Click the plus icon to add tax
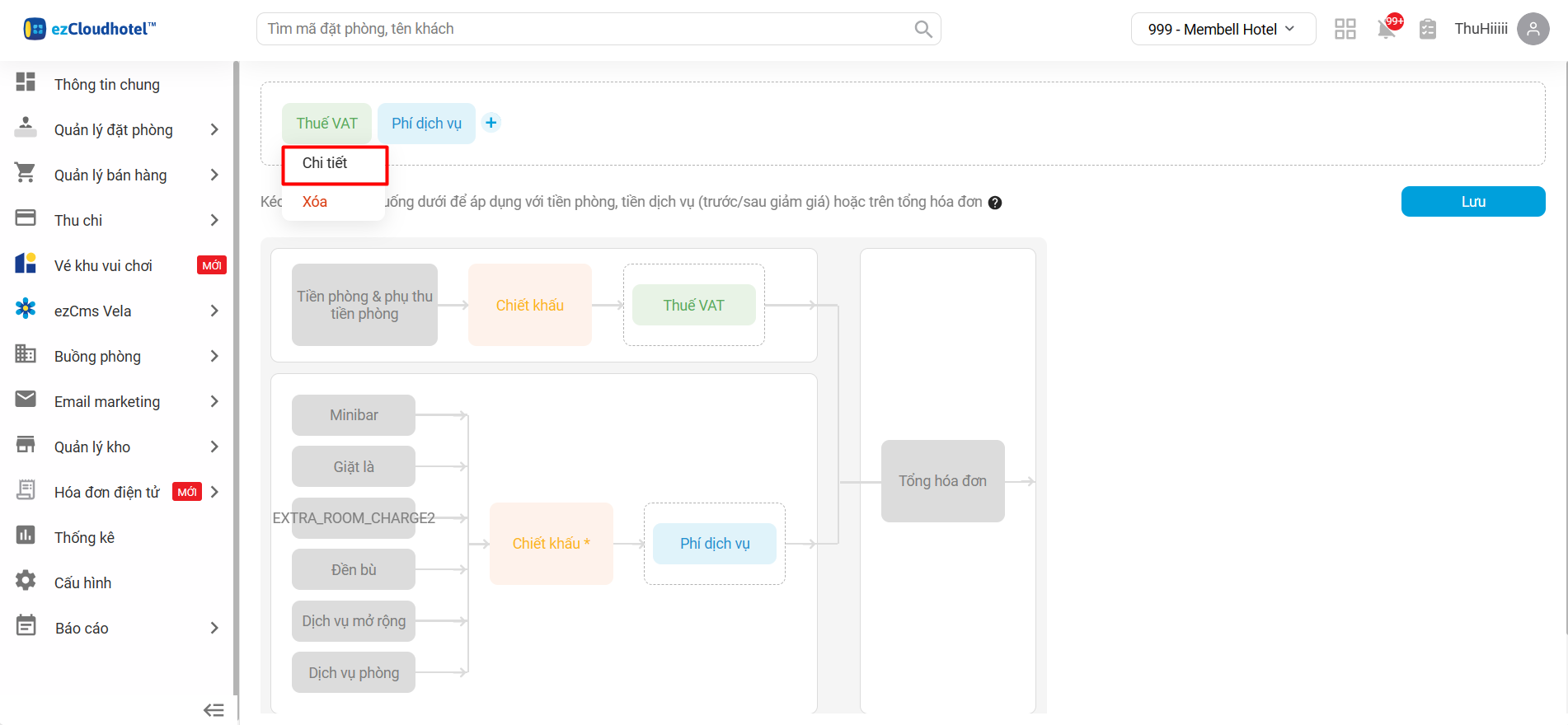The width and height of the screenshot is (1568, 725). [x=491, y=123]
